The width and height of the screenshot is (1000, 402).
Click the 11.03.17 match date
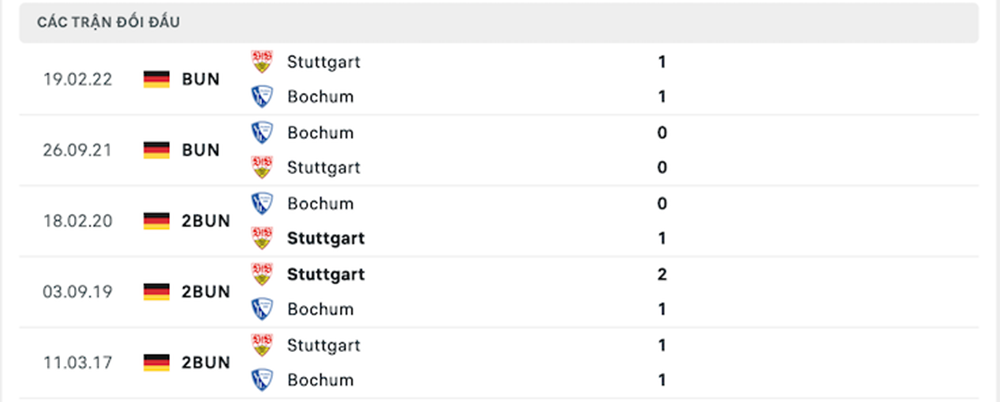[76, 362]
